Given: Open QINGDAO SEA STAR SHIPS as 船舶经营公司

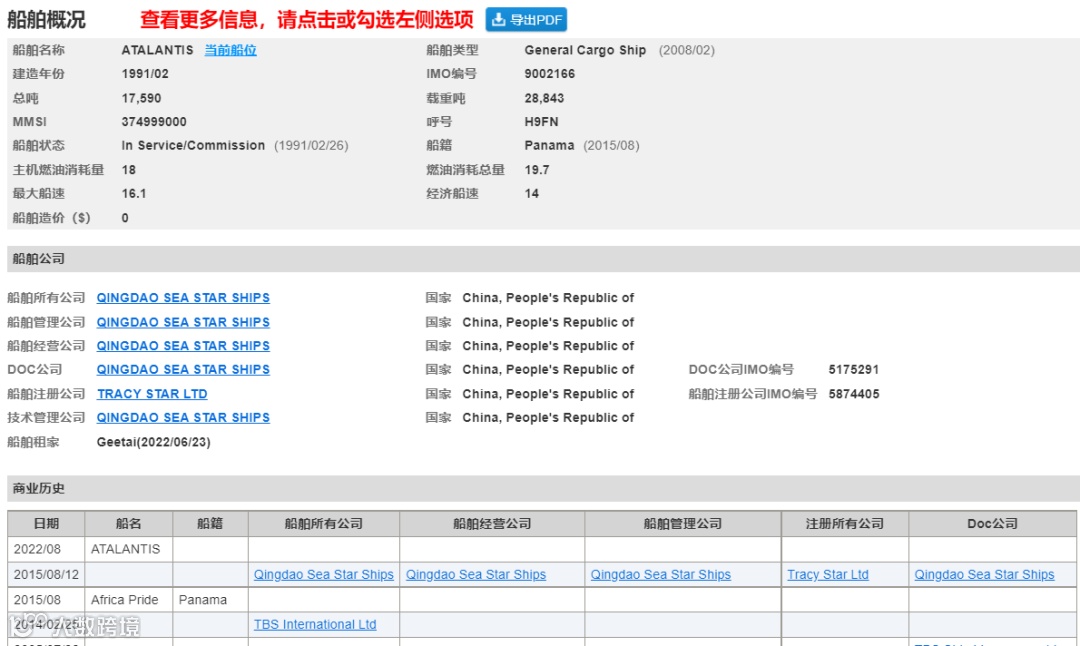Looking at the screenshot, I should pyautogui.click(x=183, y=346).
